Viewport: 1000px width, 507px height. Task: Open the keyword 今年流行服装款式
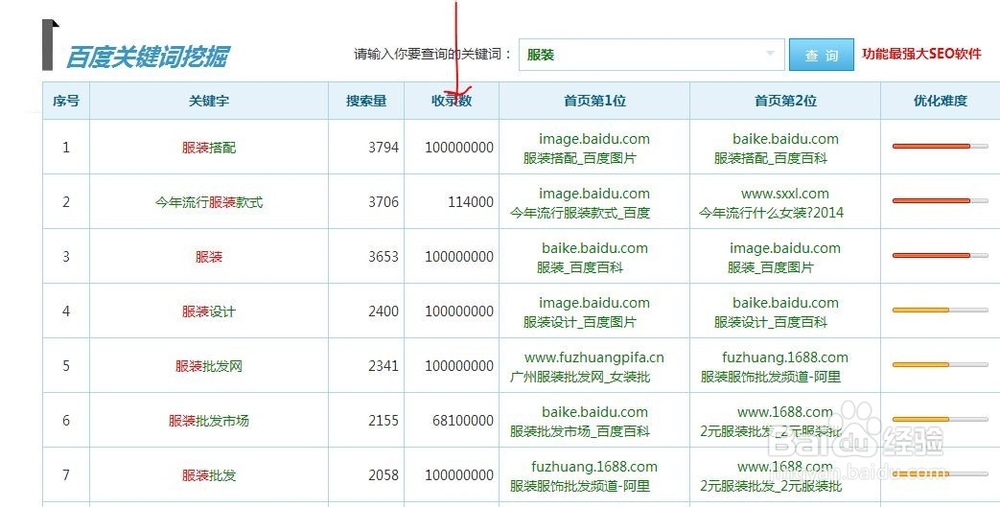pyautogui.click(x=209, y=203)
